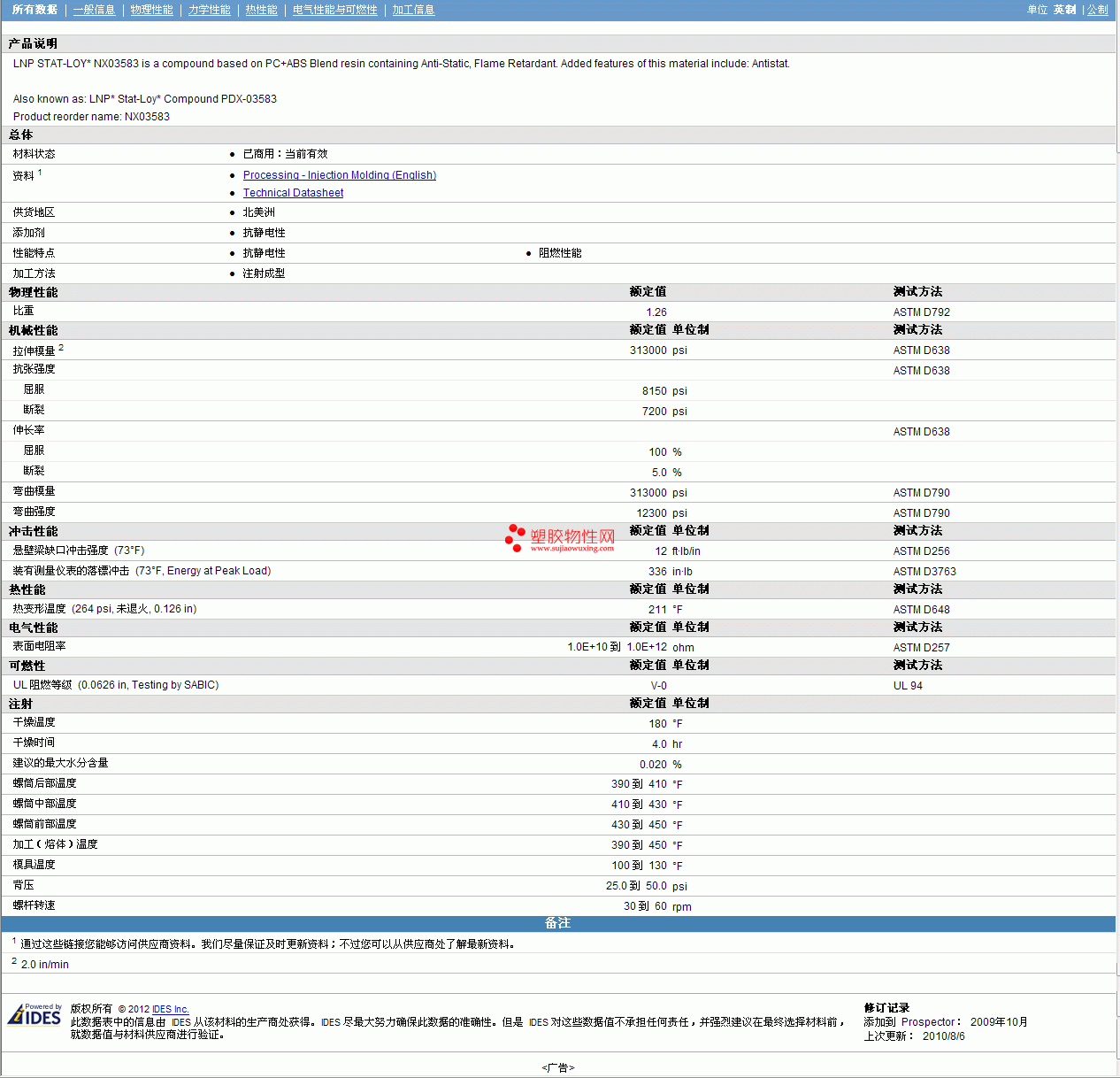Screen dimensions: 1120x1078
Task: Click the 干燥温度 value 180 °F
Action: (665, 724)
